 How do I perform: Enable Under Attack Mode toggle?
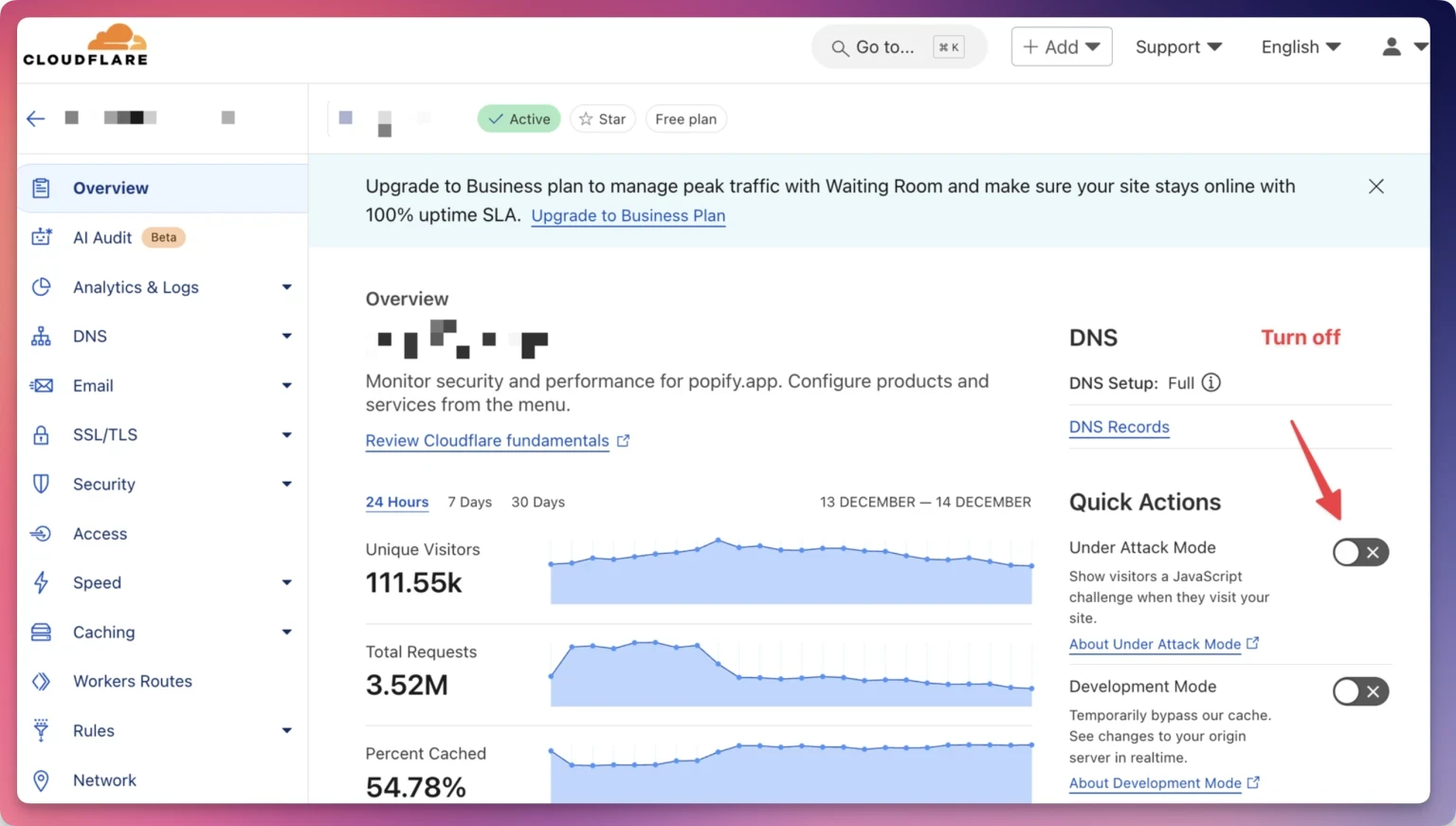pos(1360,552)
